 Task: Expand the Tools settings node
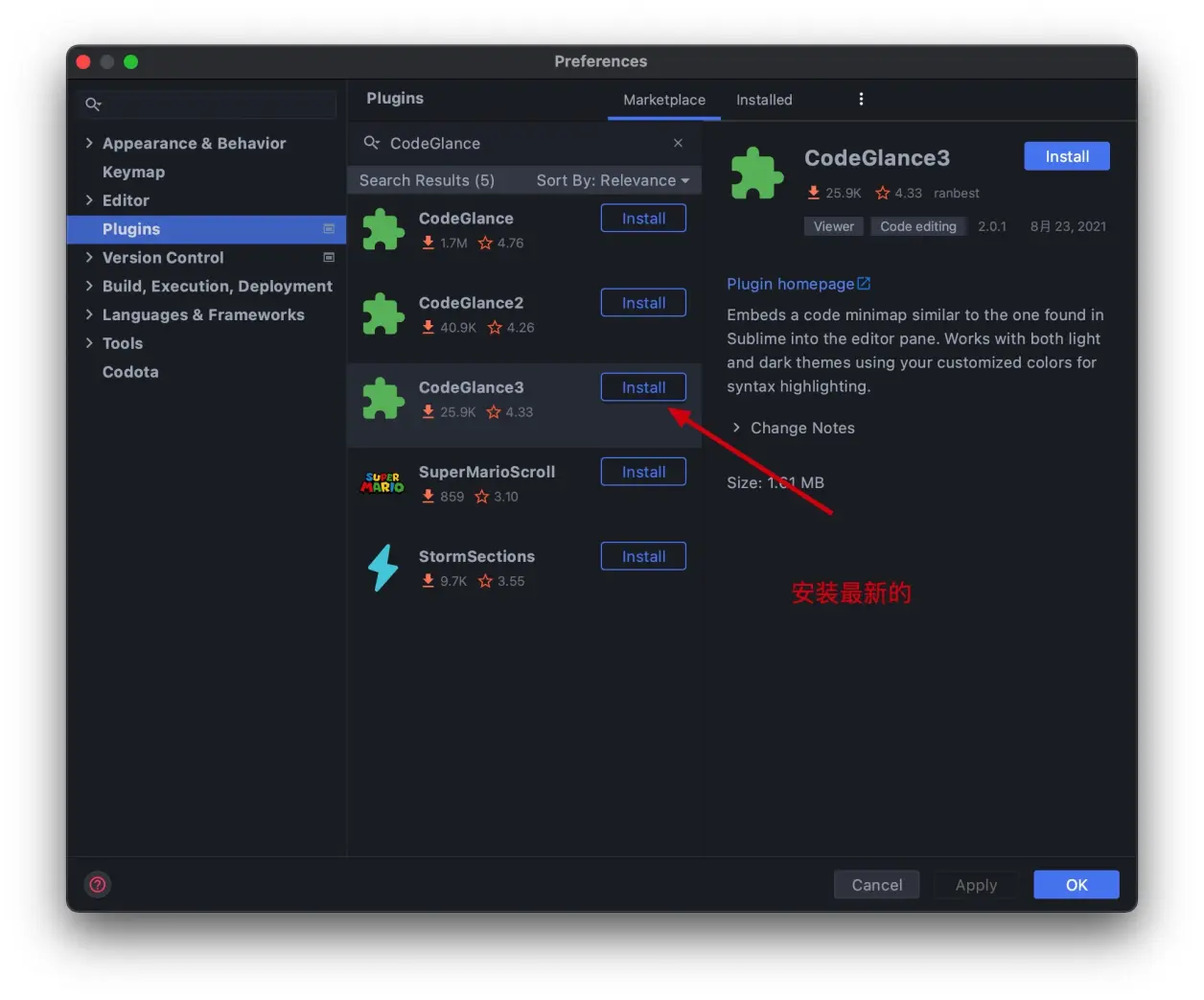(x=89, y=343)
